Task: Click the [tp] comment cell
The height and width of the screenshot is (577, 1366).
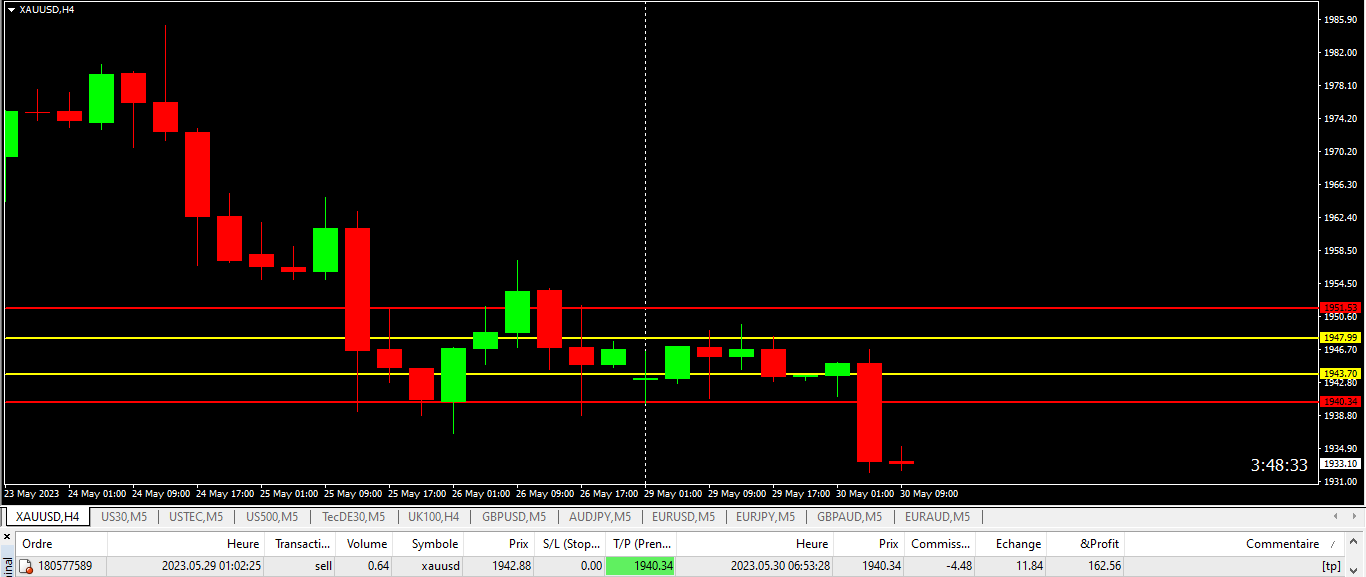Action: click(1235, 566)
